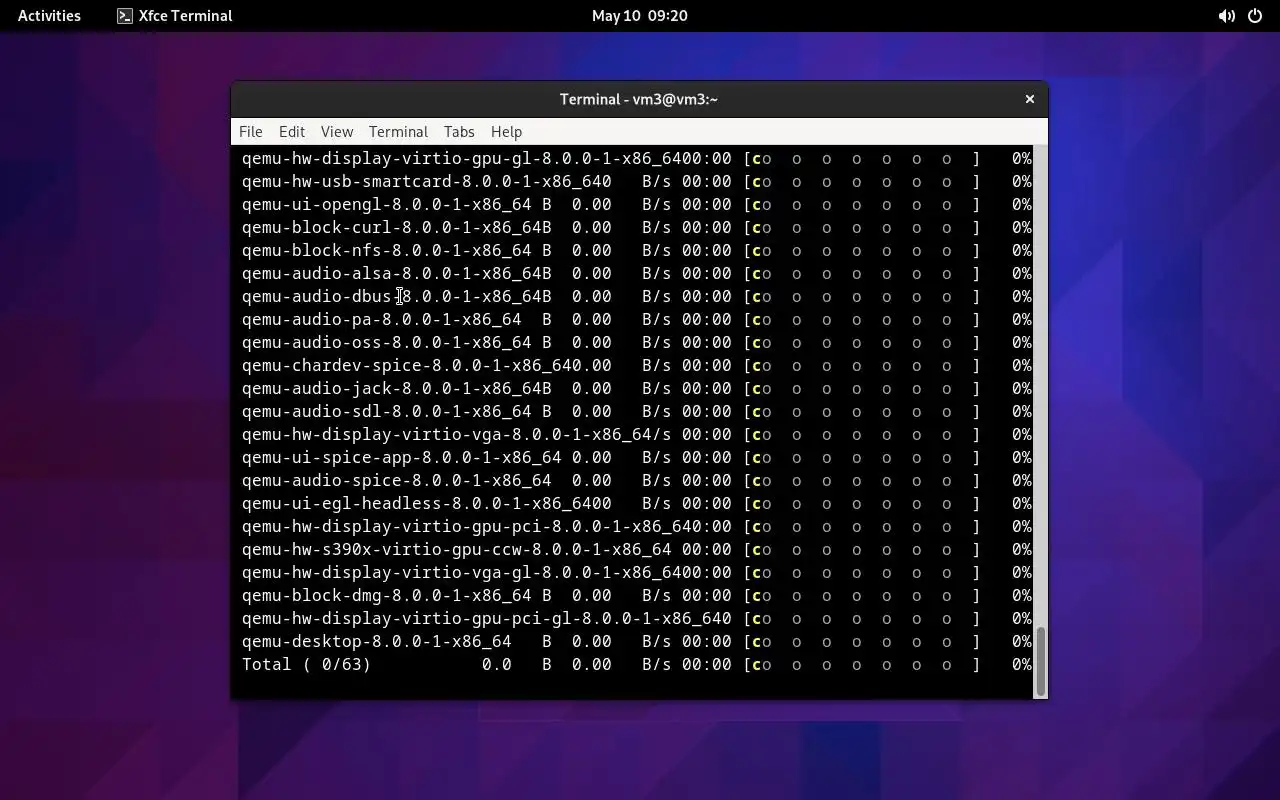Click the qemu-audio-spice-8.0.0-1-x86_64 line
The width and height of the screenshot is (1280, 800).
pyautogui.click(x=636, y=481)
